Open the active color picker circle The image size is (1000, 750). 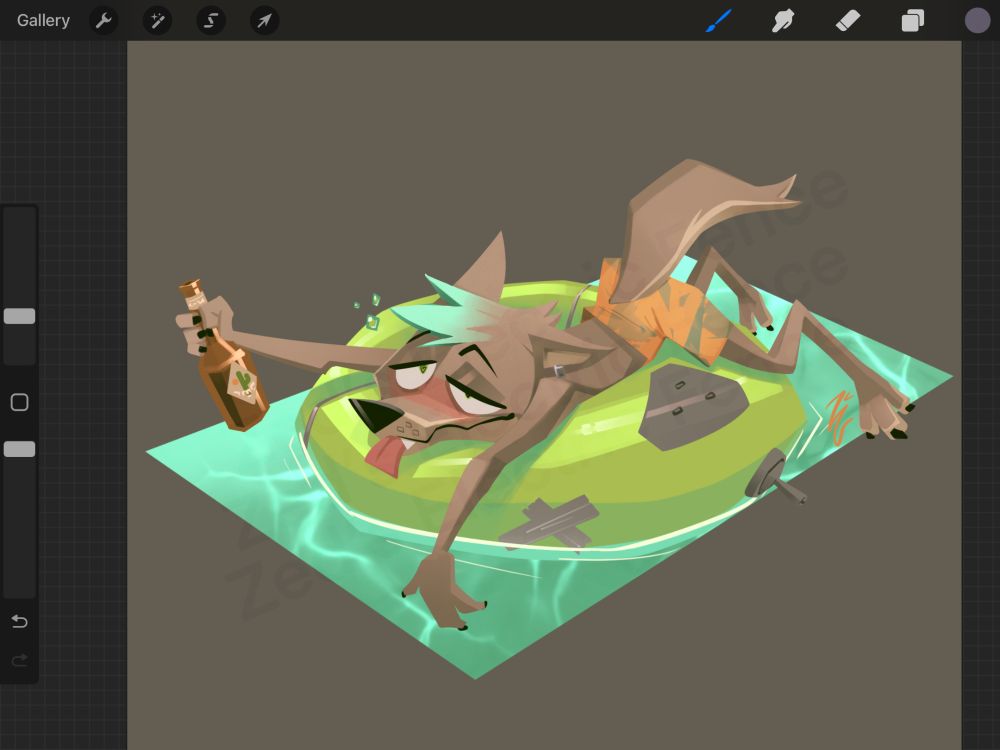click(x=977, y=20)
